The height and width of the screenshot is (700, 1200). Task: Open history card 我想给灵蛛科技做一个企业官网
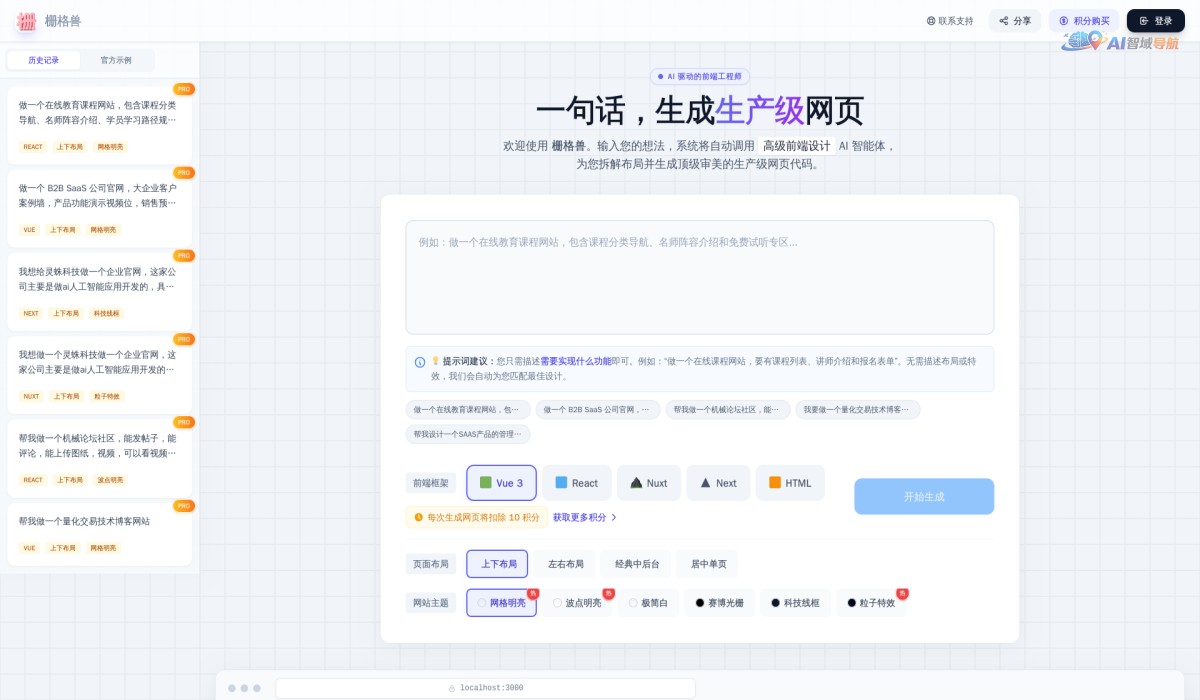coord(100,292)
